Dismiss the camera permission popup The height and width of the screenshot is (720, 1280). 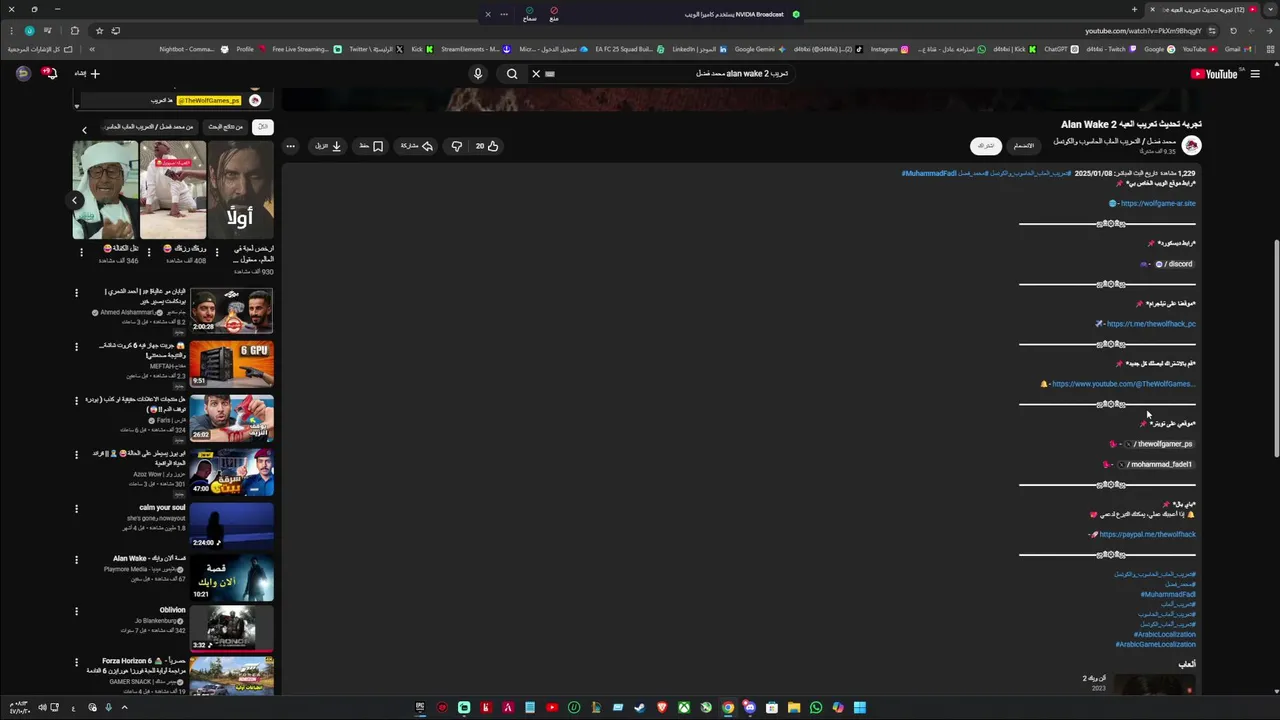point(488,14)
